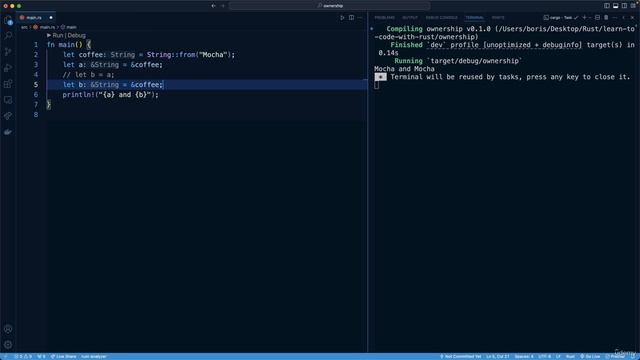Image resolution: width=640 pixels, height=360 pixels.
Task: Change Rust language mode in status bar
Action: pyautogui.click(x=570, y=356)
